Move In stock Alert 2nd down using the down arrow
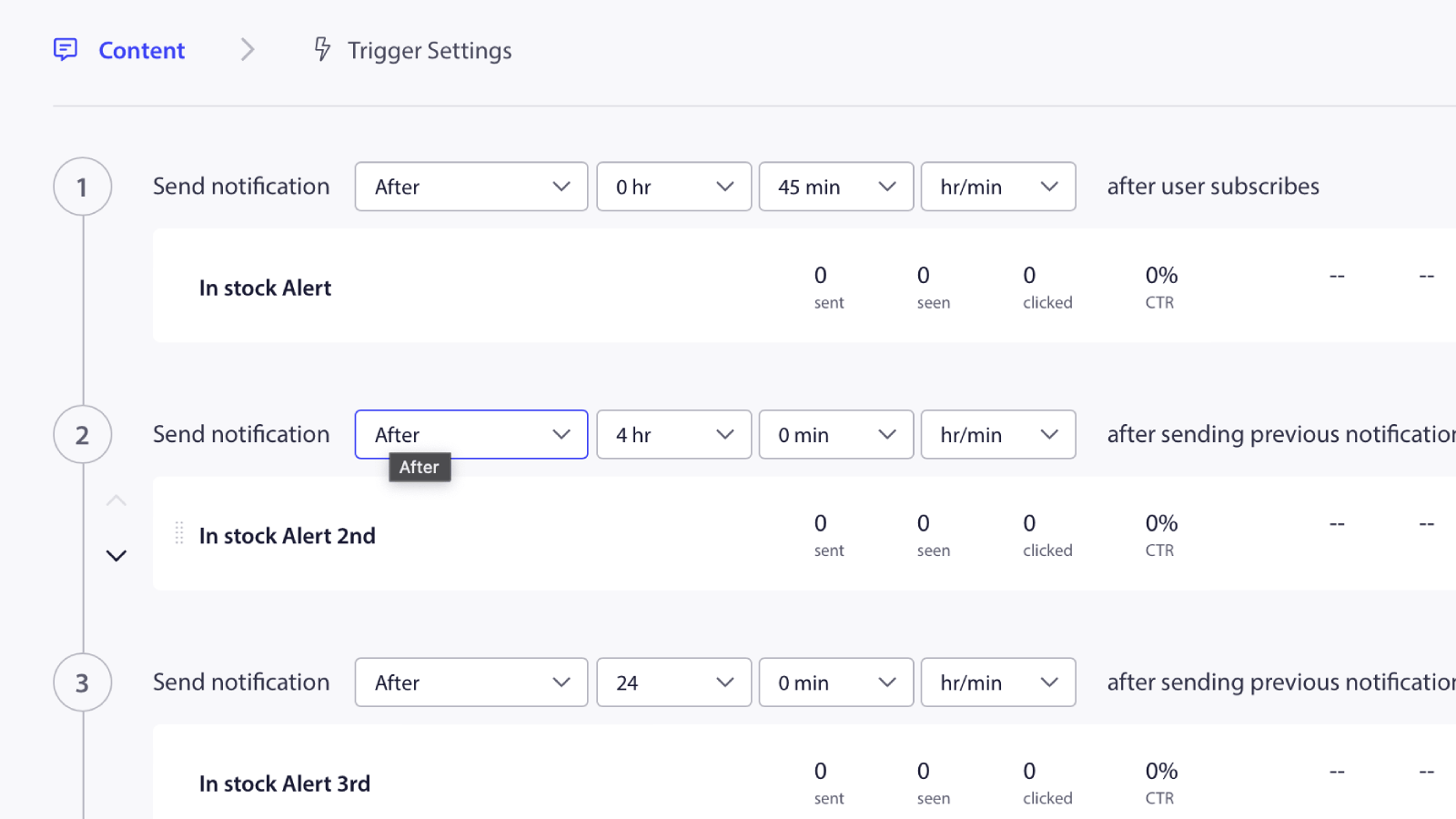Screen dimensions: 1456x819 click(116, 555)
